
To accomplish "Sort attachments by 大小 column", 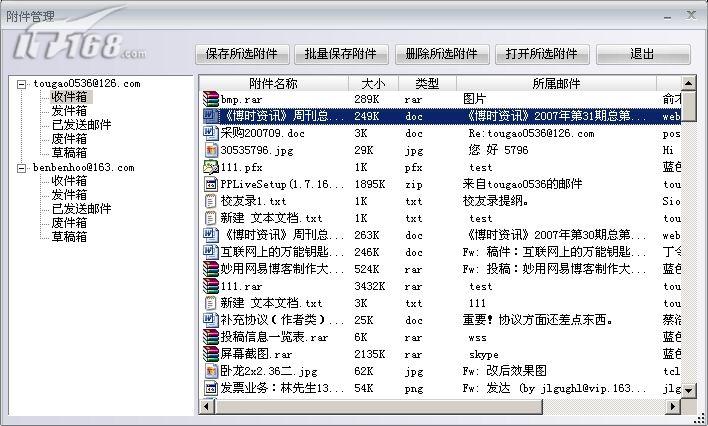I will coord(372,84).
